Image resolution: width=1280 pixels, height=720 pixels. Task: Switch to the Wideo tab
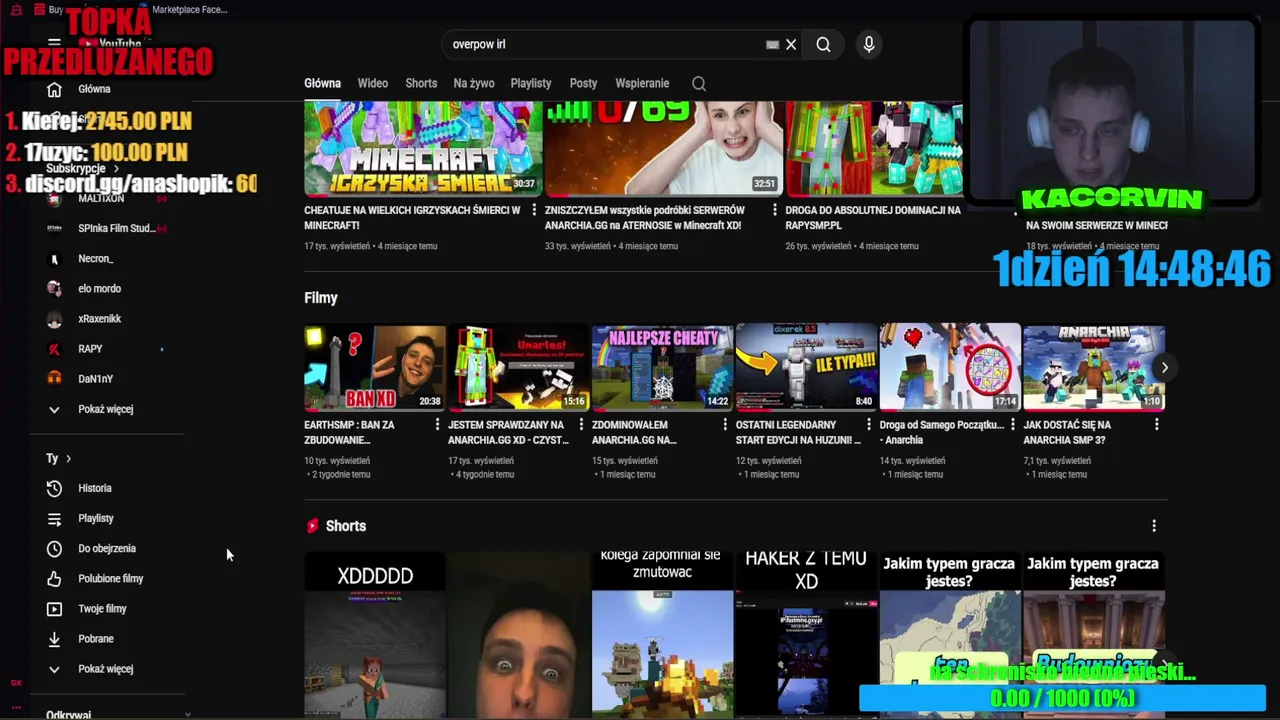pyautogui.click(x=373, y=83)
